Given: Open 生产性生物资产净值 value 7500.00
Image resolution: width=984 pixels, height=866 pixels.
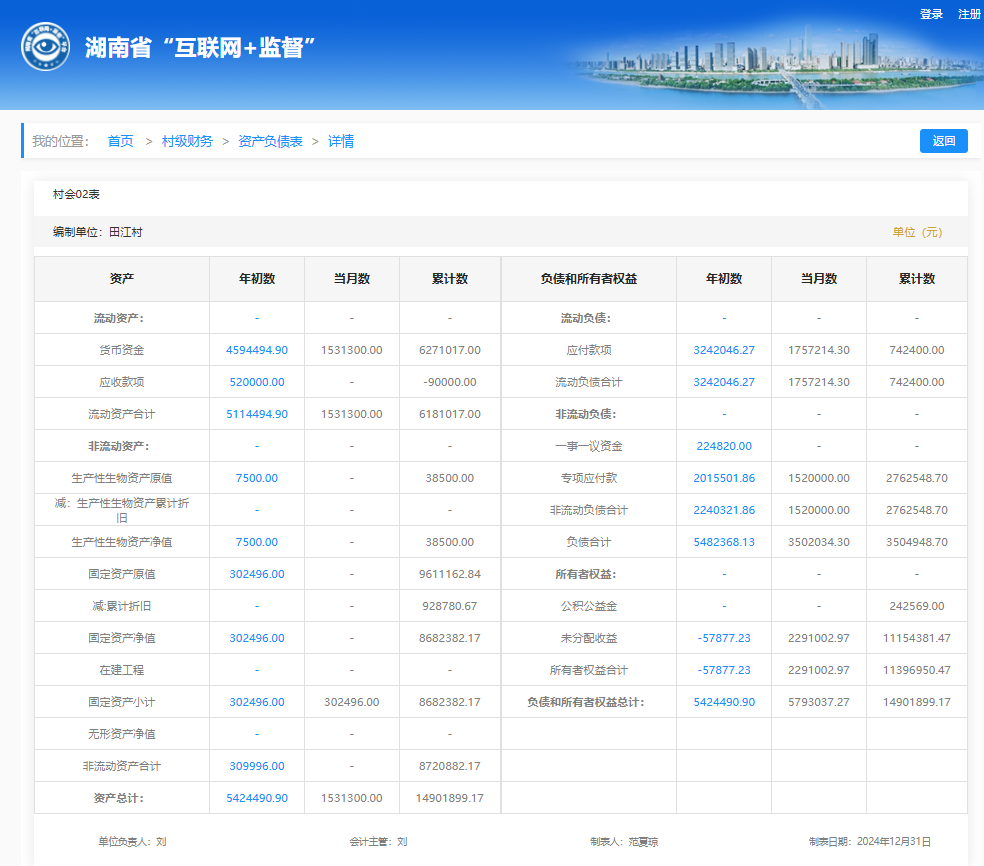Looking at the screenshot, I should pos(257,542).
